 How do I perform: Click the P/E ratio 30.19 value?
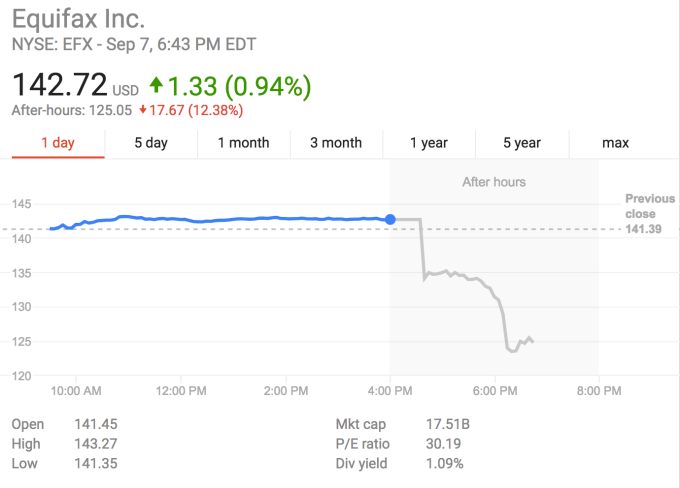444,444
